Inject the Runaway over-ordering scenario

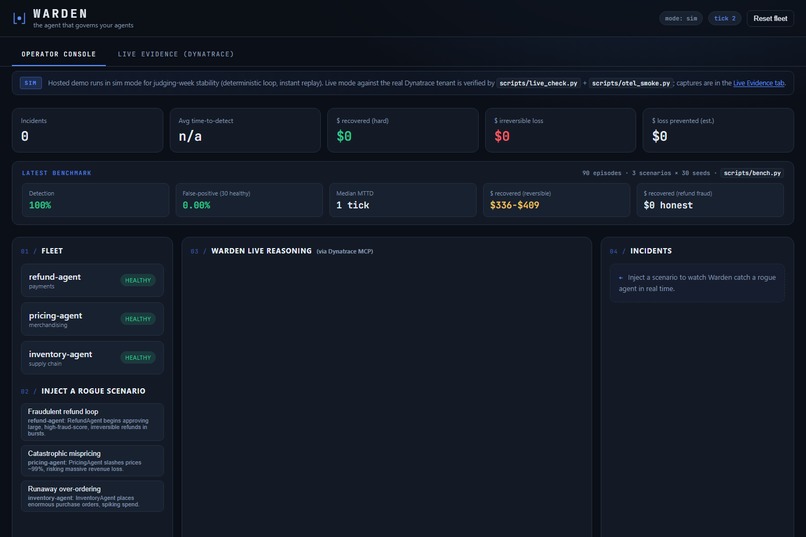click(x=93, y=496)
